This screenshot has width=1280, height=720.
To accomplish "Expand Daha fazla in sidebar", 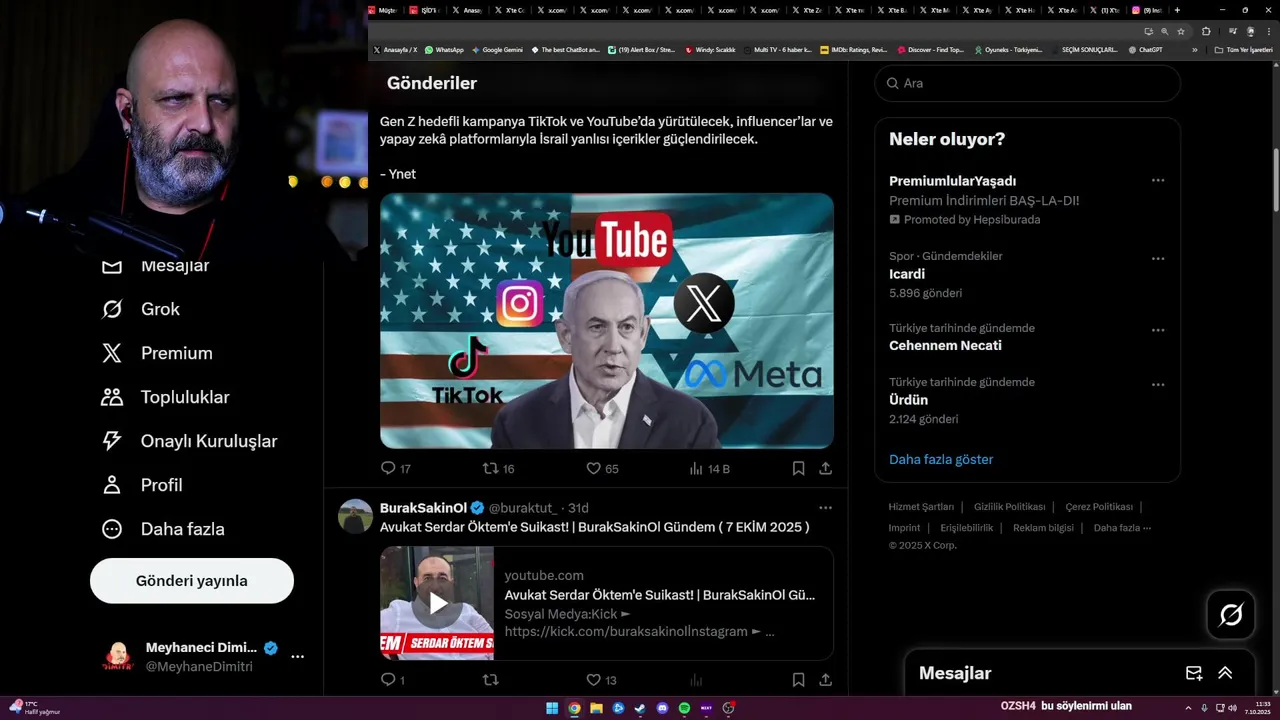I will 163,529.
